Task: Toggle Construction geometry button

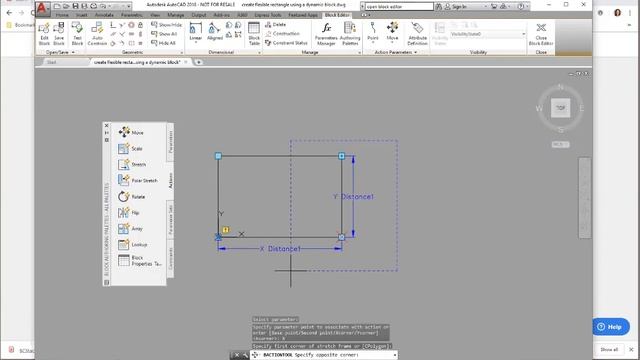Action: [x=282, y=33]
